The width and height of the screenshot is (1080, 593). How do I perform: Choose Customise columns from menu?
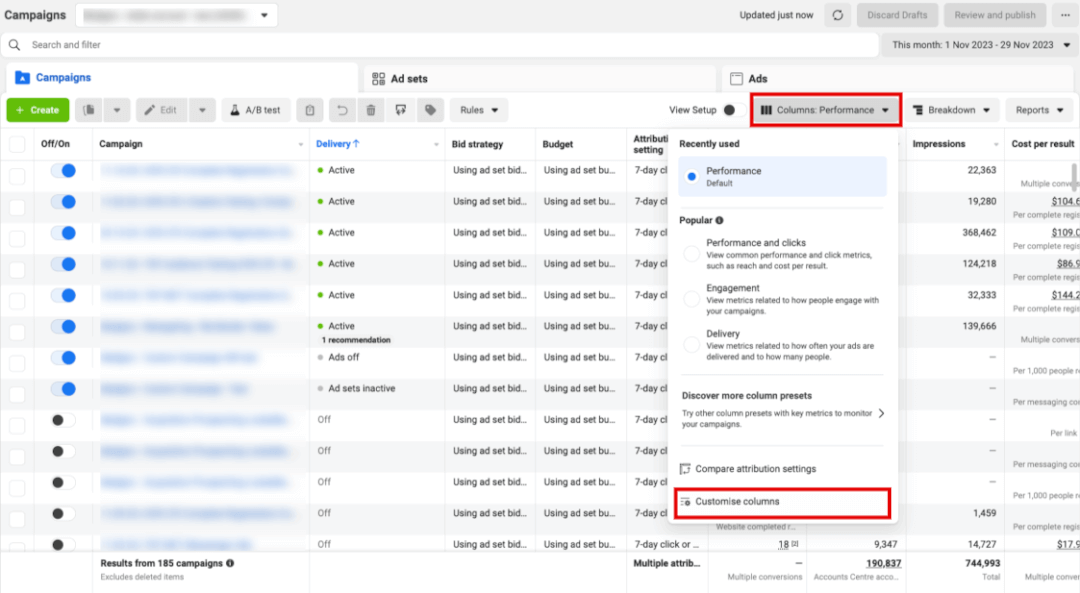point(782,502)
